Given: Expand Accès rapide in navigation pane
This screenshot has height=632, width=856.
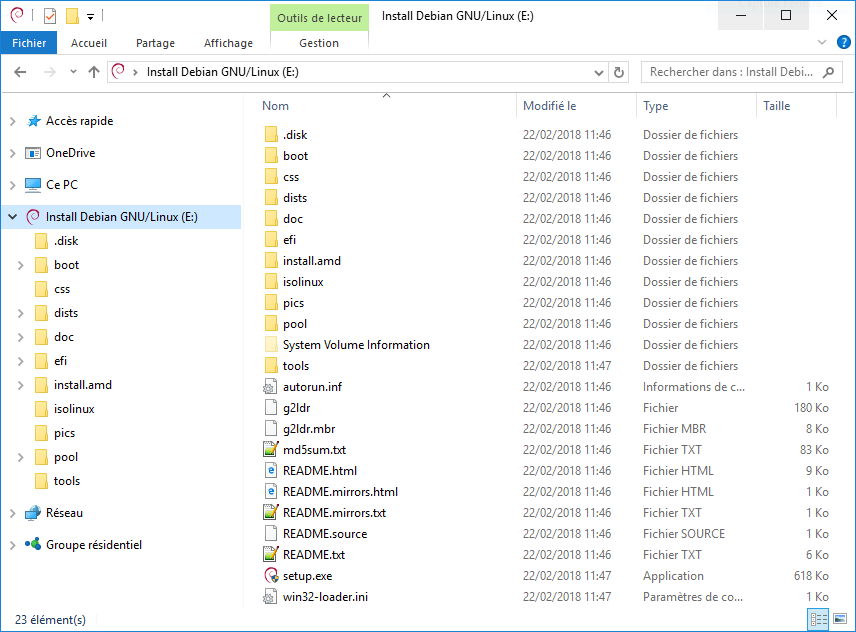Looking at the screenshot, I should [13, 121].
